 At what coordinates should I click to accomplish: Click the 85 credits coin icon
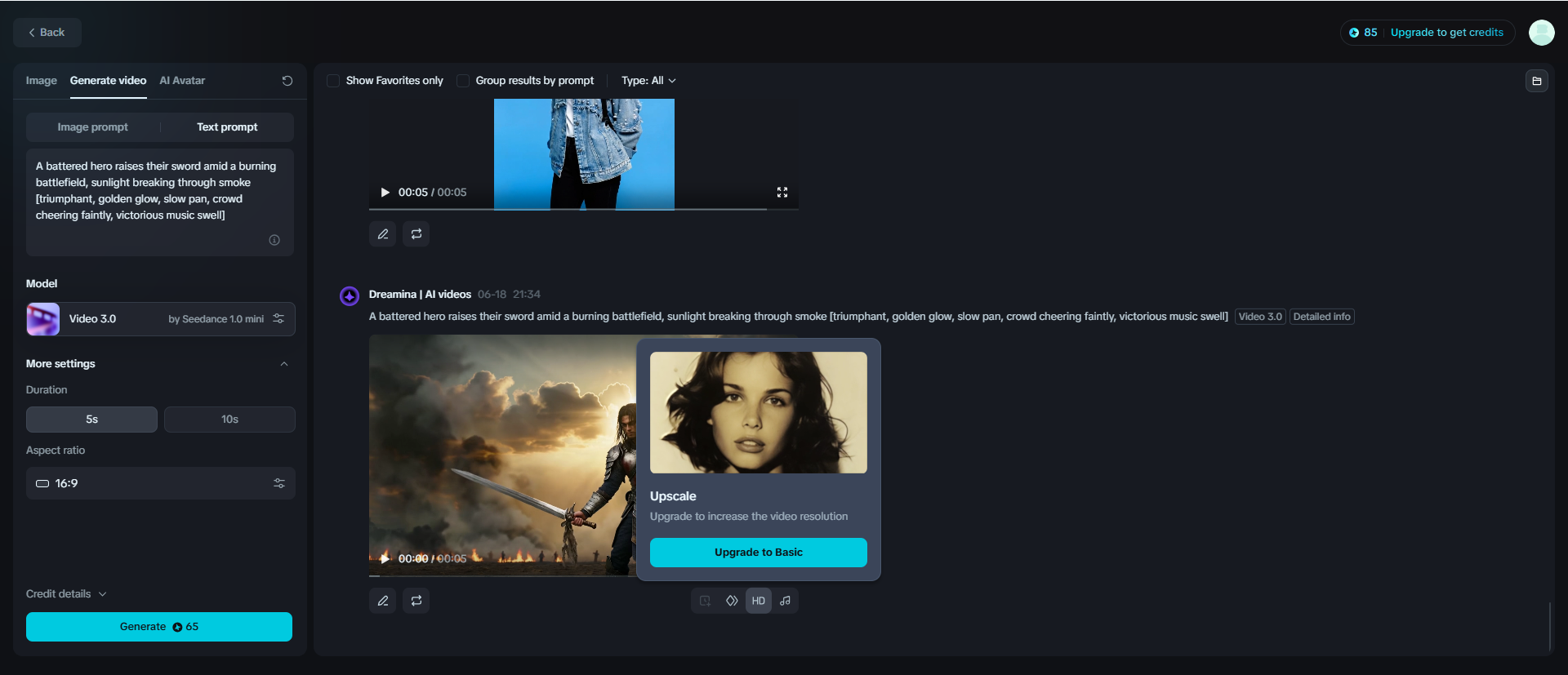(1354, 33)
